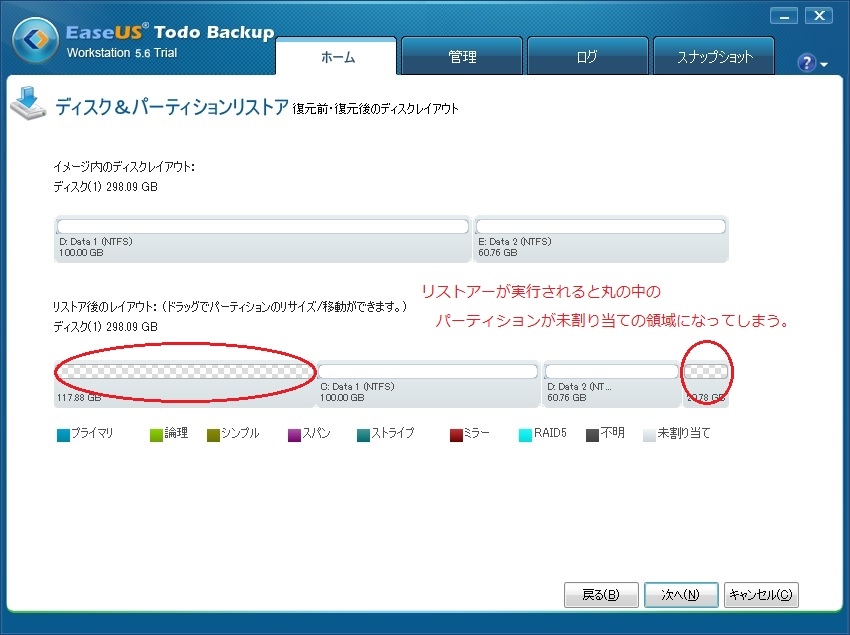Switch to the ホーム tab

pos(337,56)
